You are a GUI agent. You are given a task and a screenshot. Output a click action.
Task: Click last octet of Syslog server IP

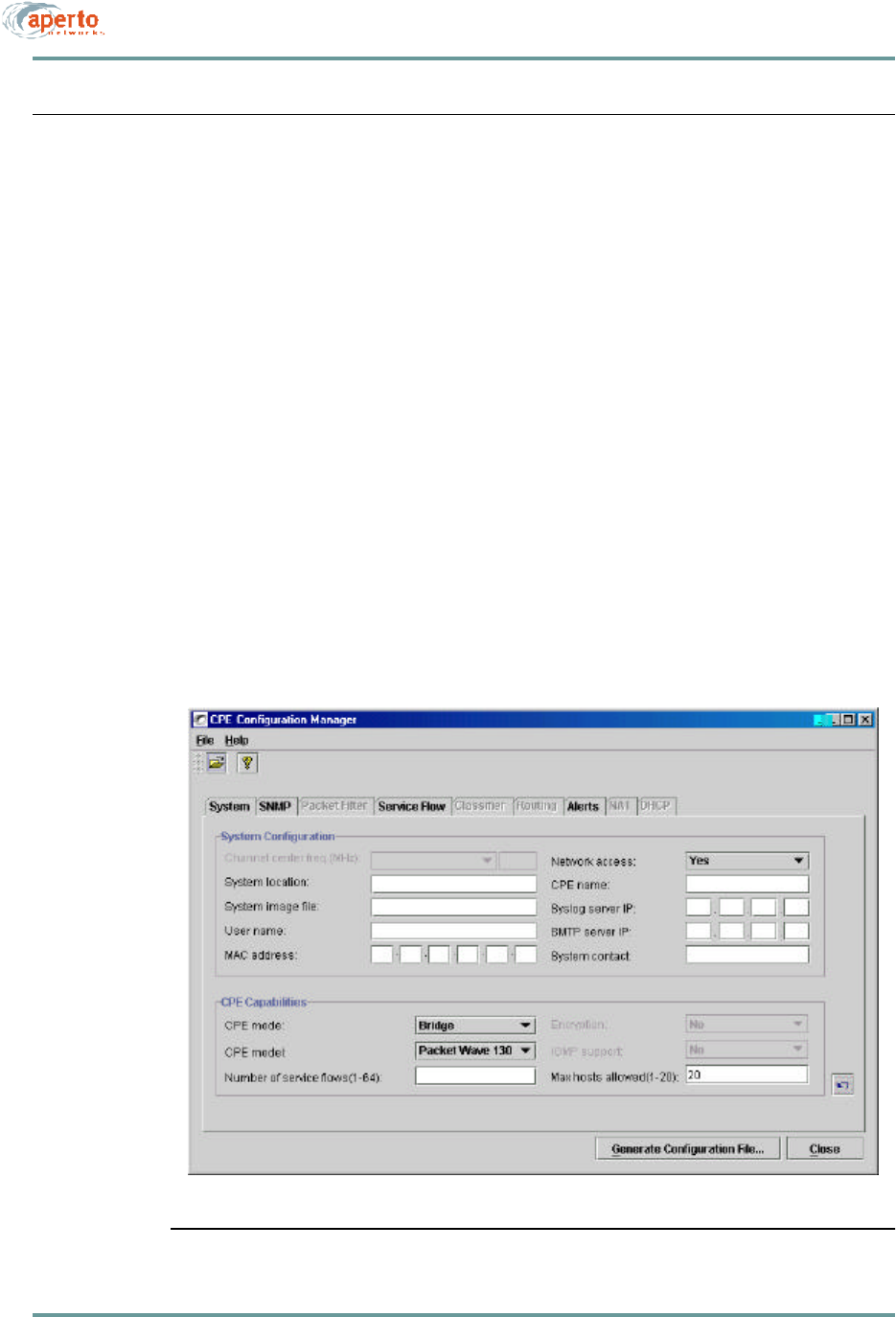pos(796,908)
